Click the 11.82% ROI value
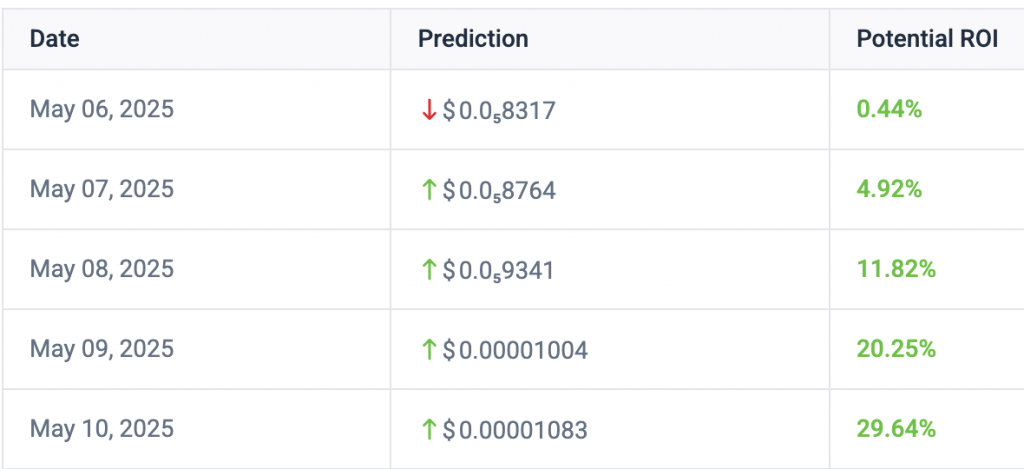The height and width of the screenshot is (469, 1024). (896, 269)
